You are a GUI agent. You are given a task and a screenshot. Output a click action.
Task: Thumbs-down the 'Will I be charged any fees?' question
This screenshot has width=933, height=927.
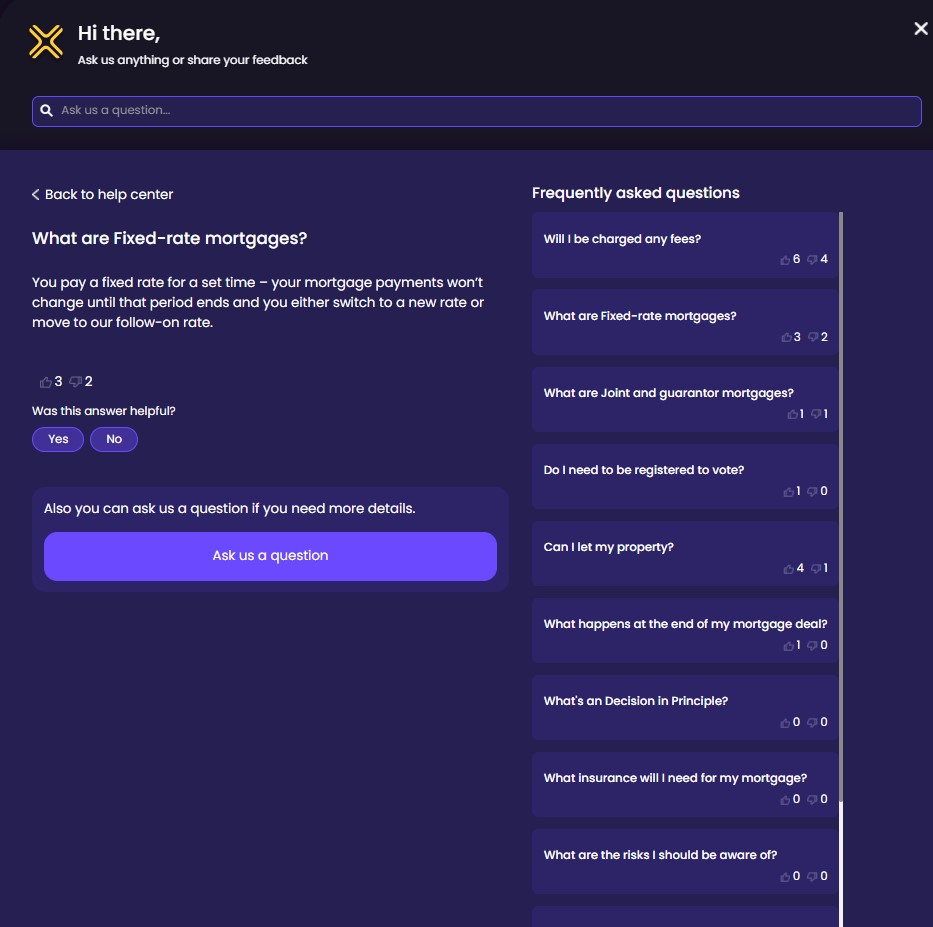pos(812,260)
